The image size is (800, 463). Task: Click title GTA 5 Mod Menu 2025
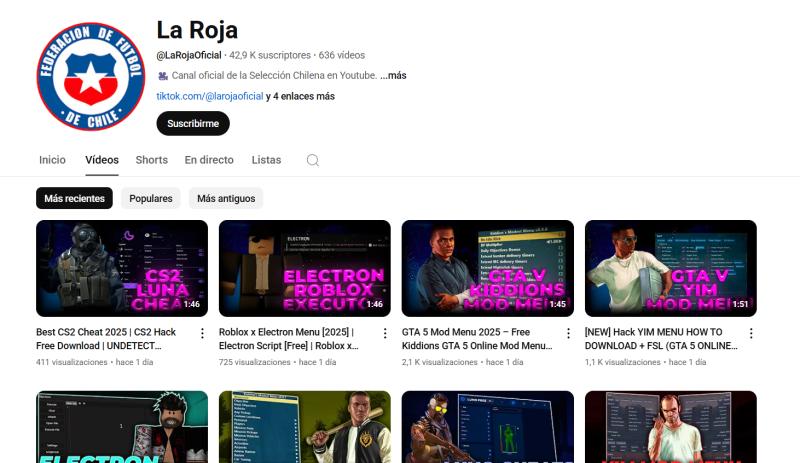pyautogui.click(x=477, y=339)
